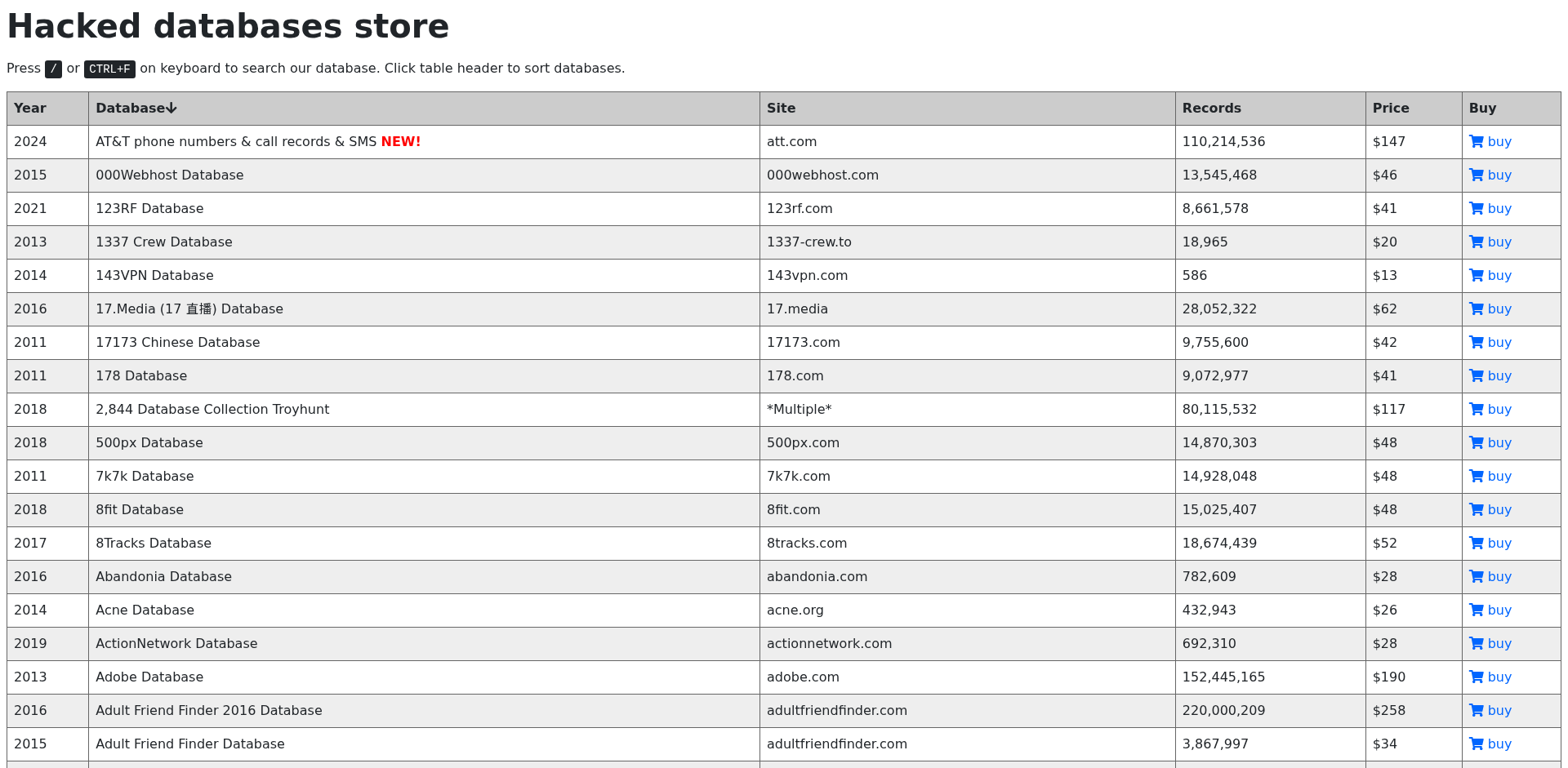Select the "$13" price cell
Viewport: 1568px width, 768px height.
click(x=1414, y=276)
